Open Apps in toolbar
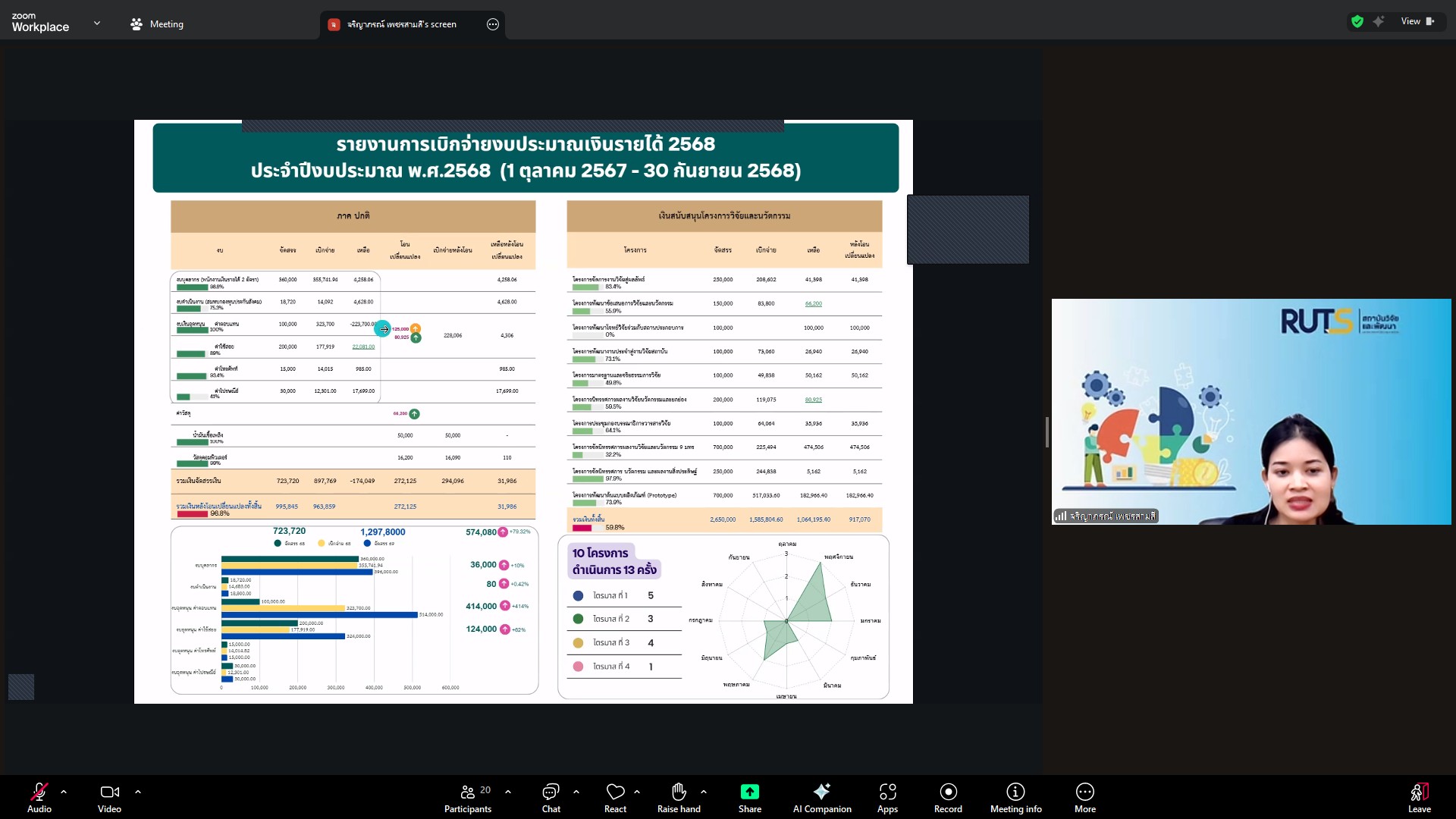Screen dimensions: 1456x819 pyautogui.click(x=887, y=797)
